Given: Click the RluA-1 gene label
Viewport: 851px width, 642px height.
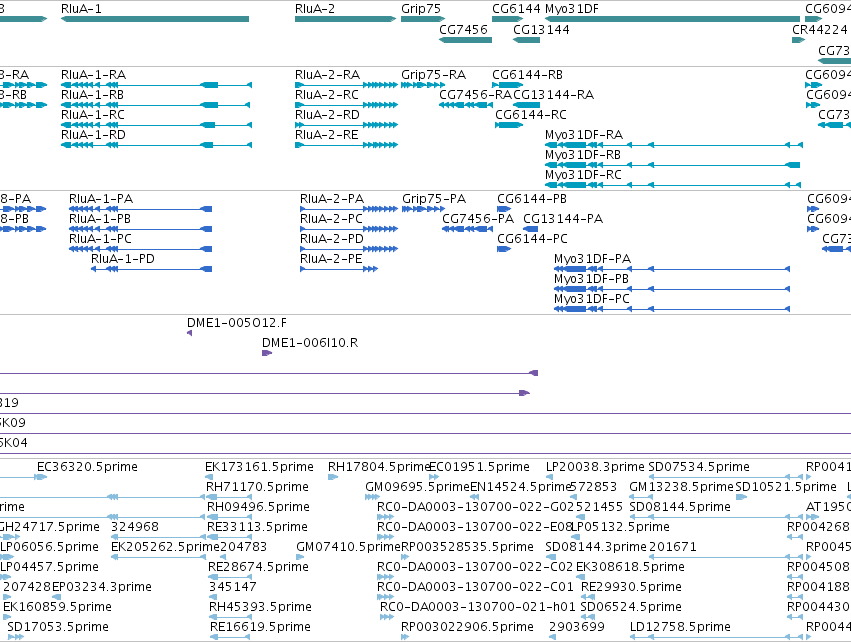Looking at the screenshot, I should pos(81,9).
